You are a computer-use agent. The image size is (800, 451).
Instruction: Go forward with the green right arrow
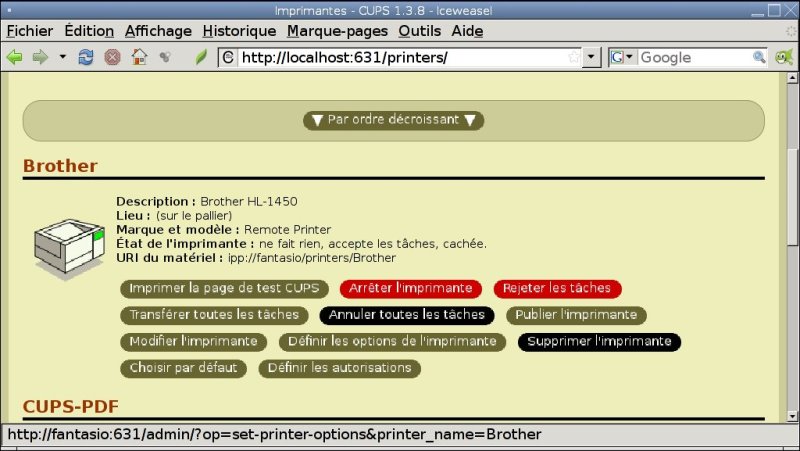[40, 57]
